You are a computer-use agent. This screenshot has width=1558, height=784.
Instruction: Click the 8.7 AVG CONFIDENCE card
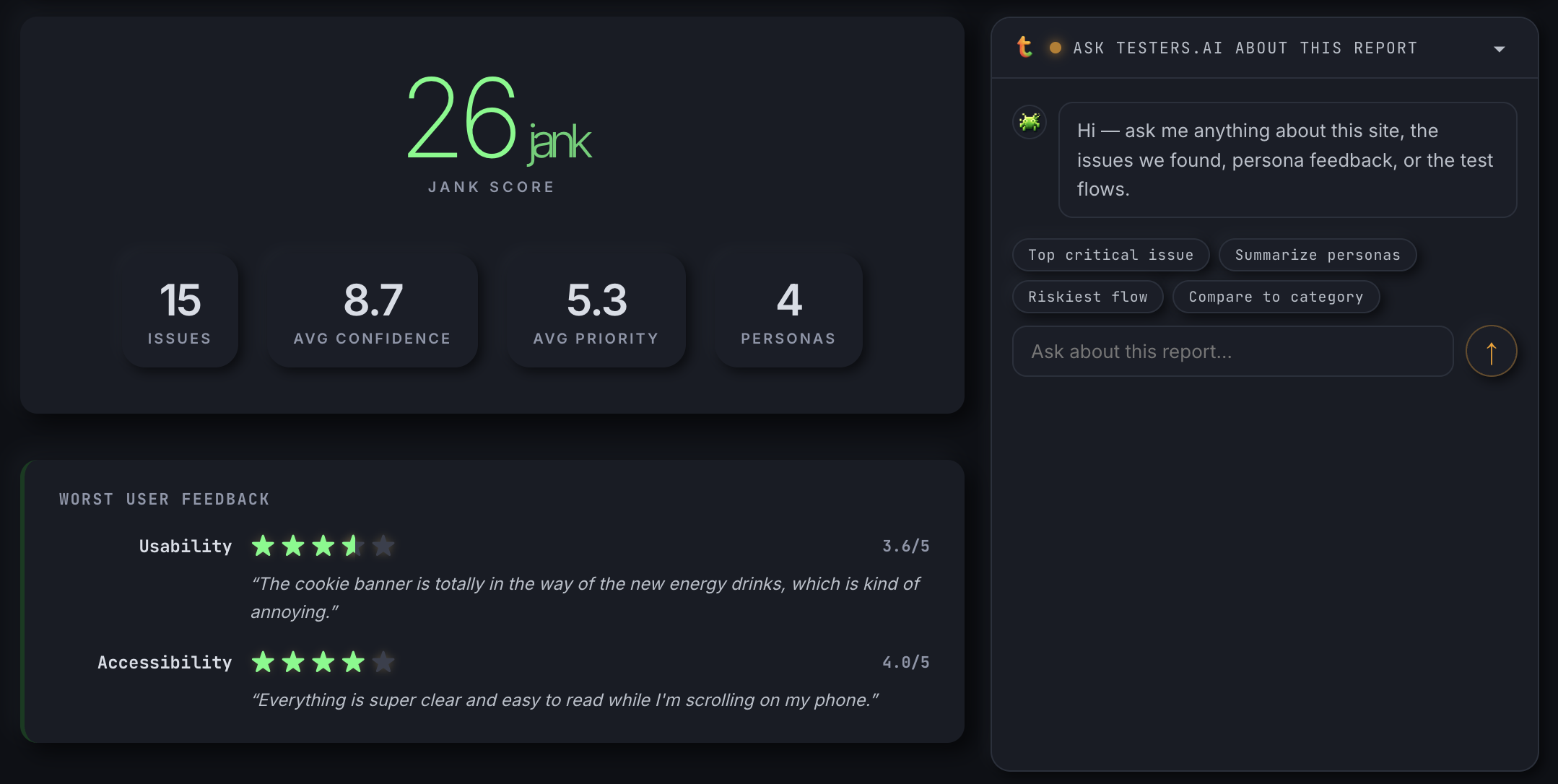[x=373, y=311]
